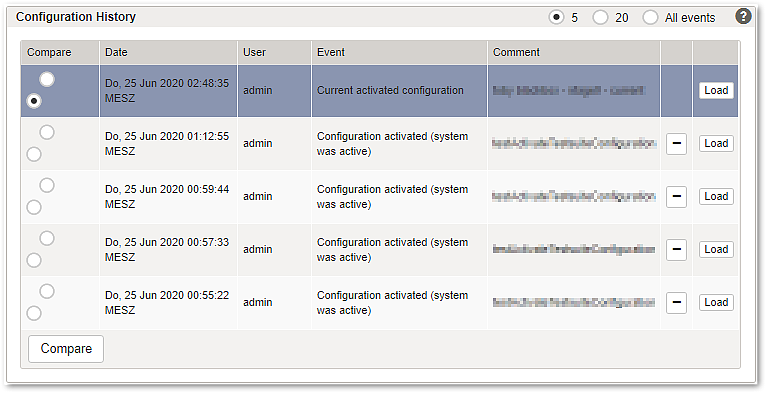Load the configuration from 01:12:55
This screenshot has height=393, width=766.
pos(716,144)
